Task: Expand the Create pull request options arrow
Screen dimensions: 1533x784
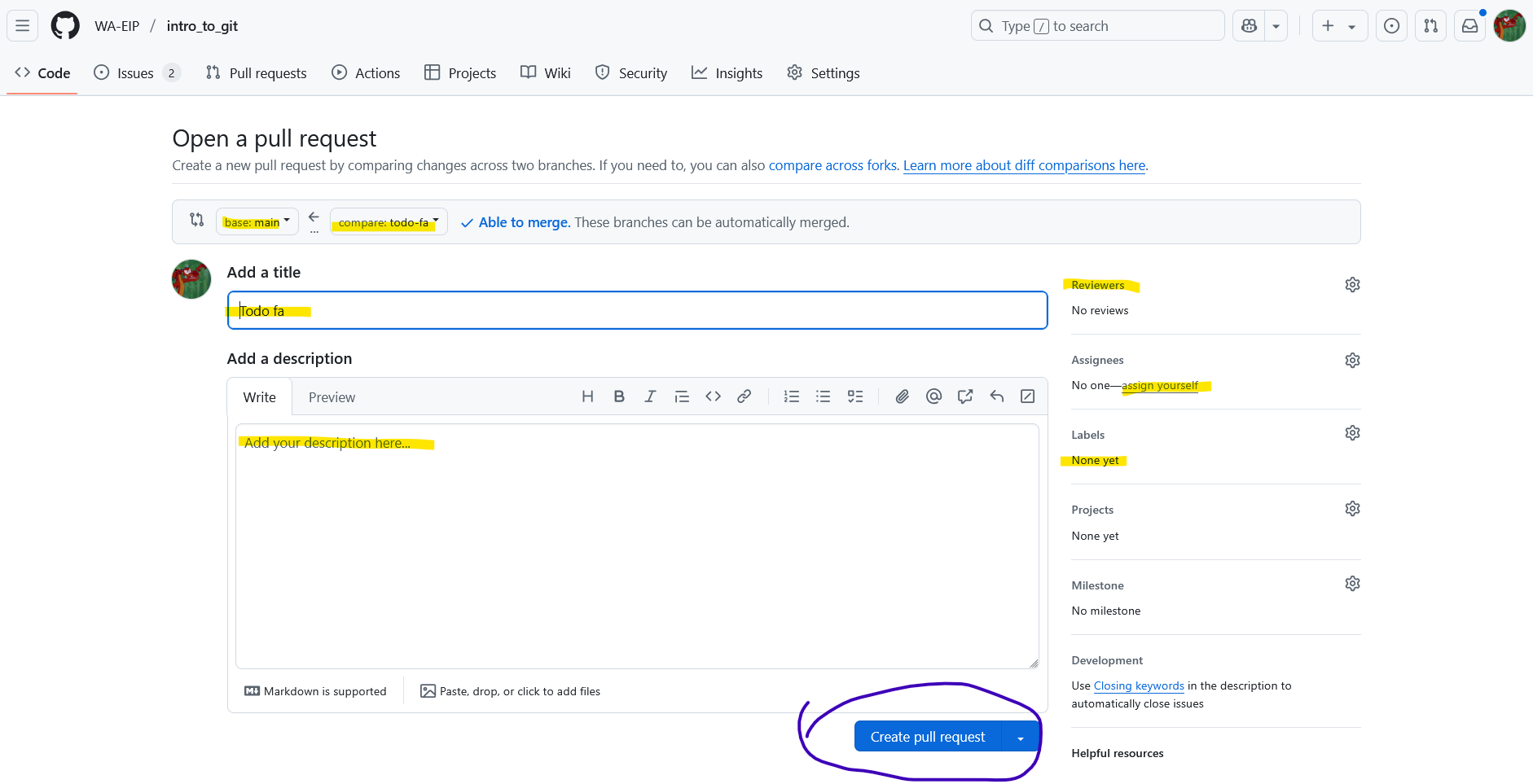Action: [x=1020, y=738]
